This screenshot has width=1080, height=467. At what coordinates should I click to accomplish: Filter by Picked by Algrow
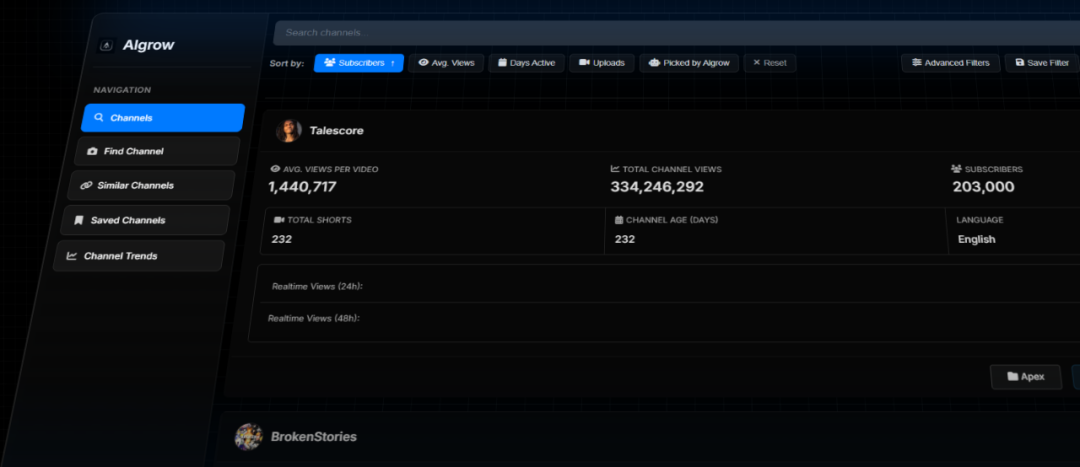click(688, 63)
